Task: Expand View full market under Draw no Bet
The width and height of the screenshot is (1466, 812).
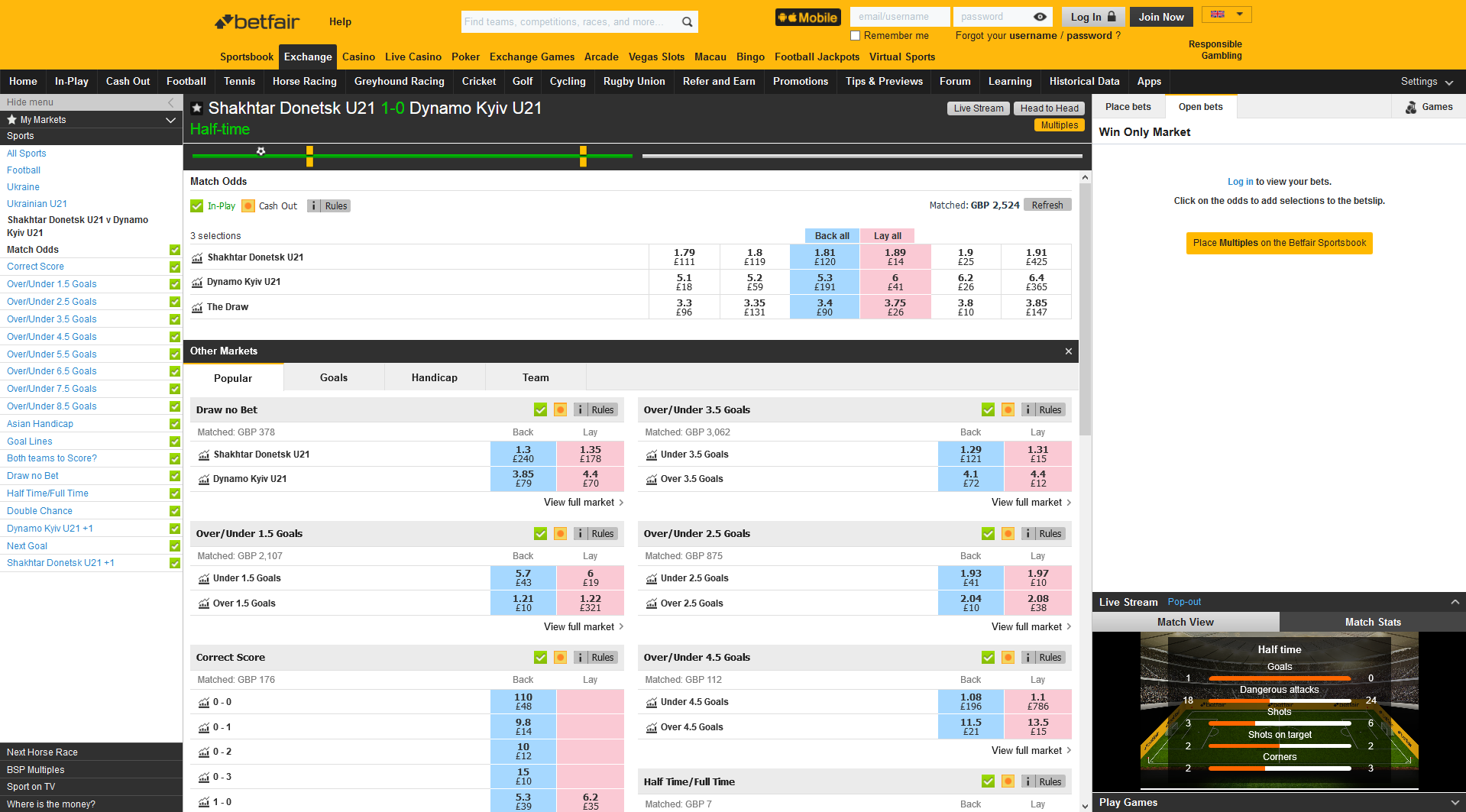Action: point(584,503)
